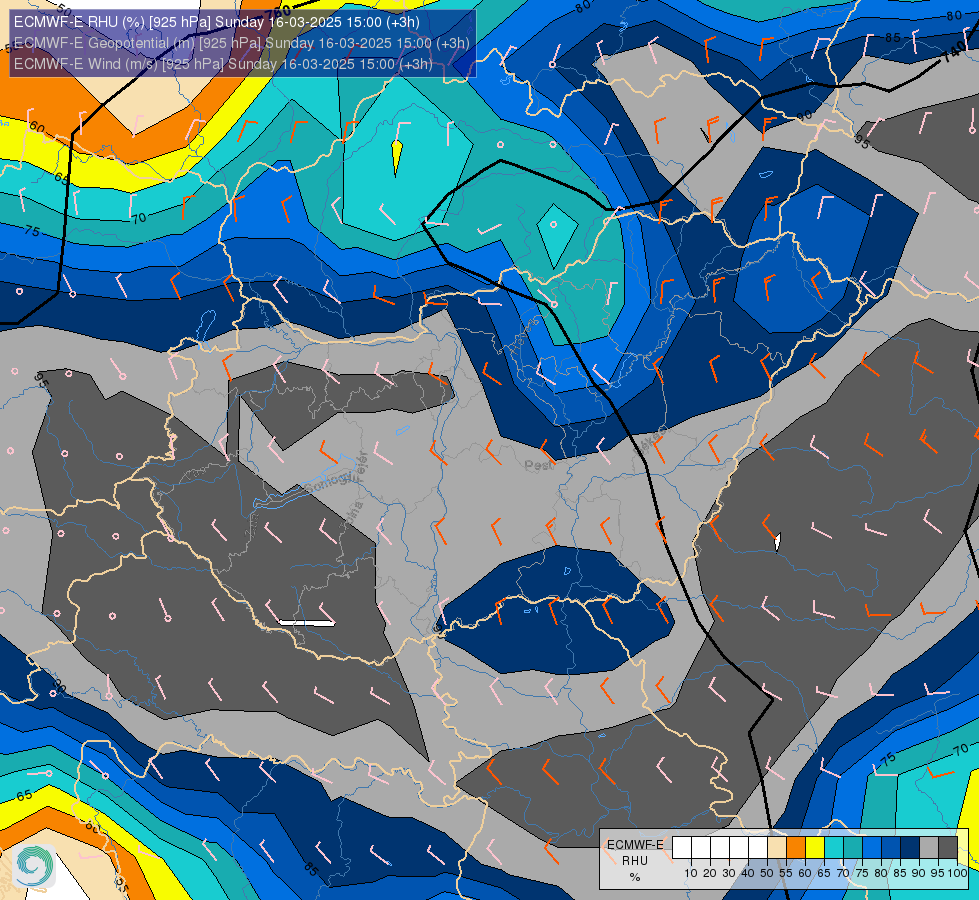The height and width of the screenshot is (900, 979).
Task: Click the RHU label in the legend
Action: pos(635,861)
